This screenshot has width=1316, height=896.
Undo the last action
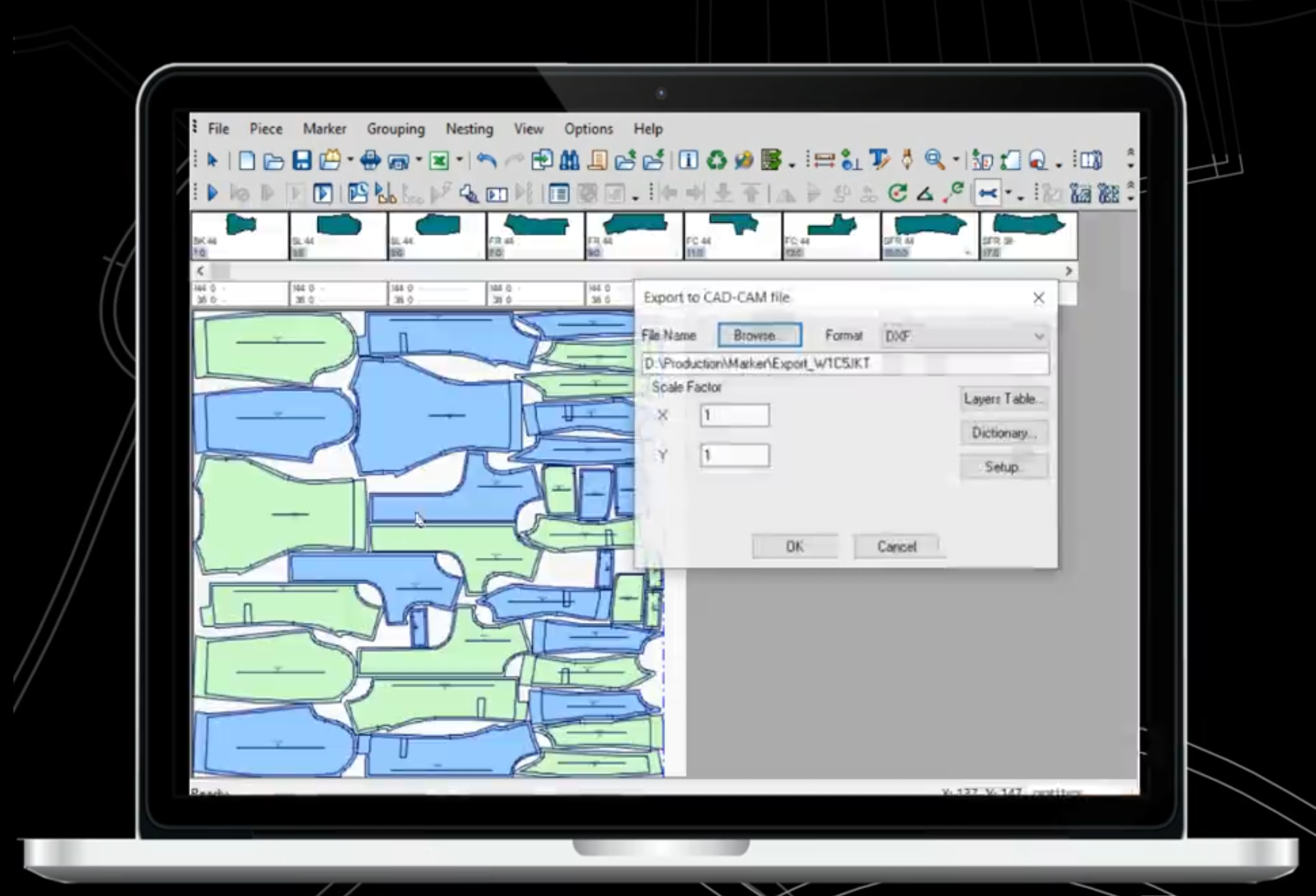(x=486, y=160)
